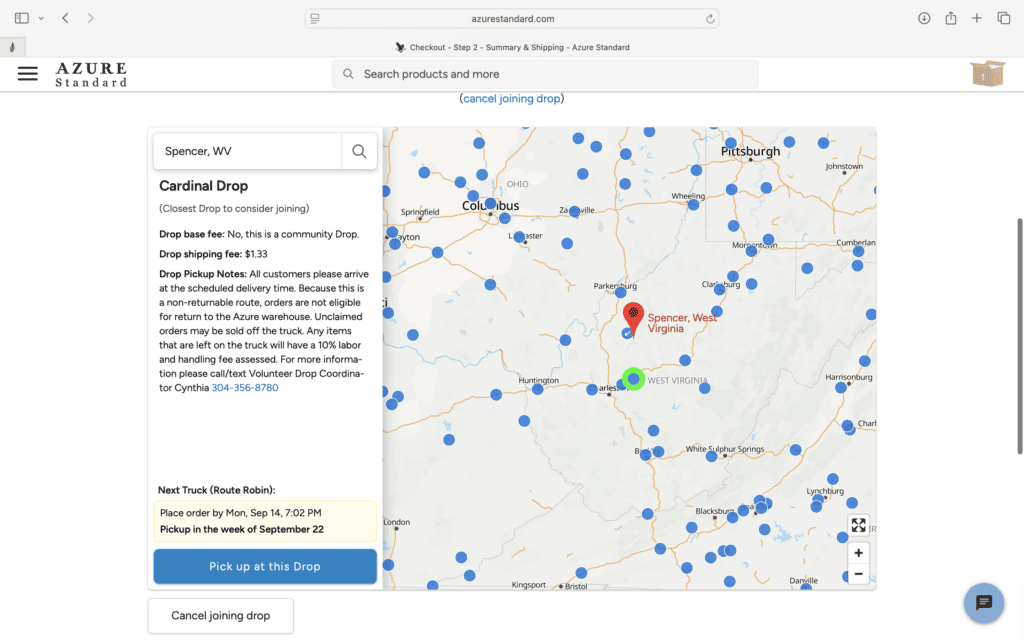Click the drop marker near Harrisonburg
This screenshot has height=640, width=1024.
[840, 387]
